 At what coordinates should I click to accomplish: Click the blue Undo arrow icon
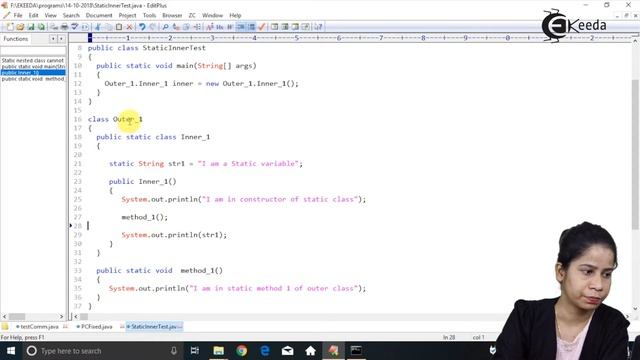(x=142, y=27)
